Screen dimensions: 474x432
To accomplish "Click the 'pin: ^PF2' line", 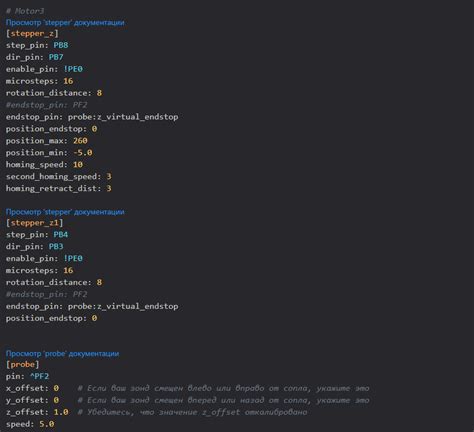I will point(27,376).
